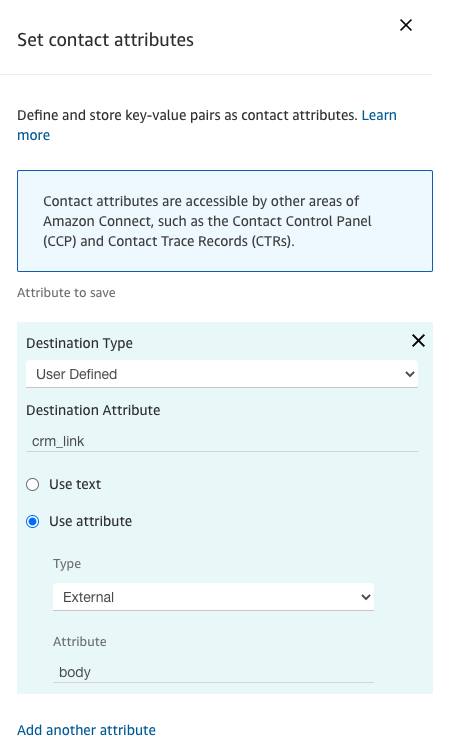Click Add another attribute link
The width and height of the screenshot is (450, 746).
click(x=87, y=730)
